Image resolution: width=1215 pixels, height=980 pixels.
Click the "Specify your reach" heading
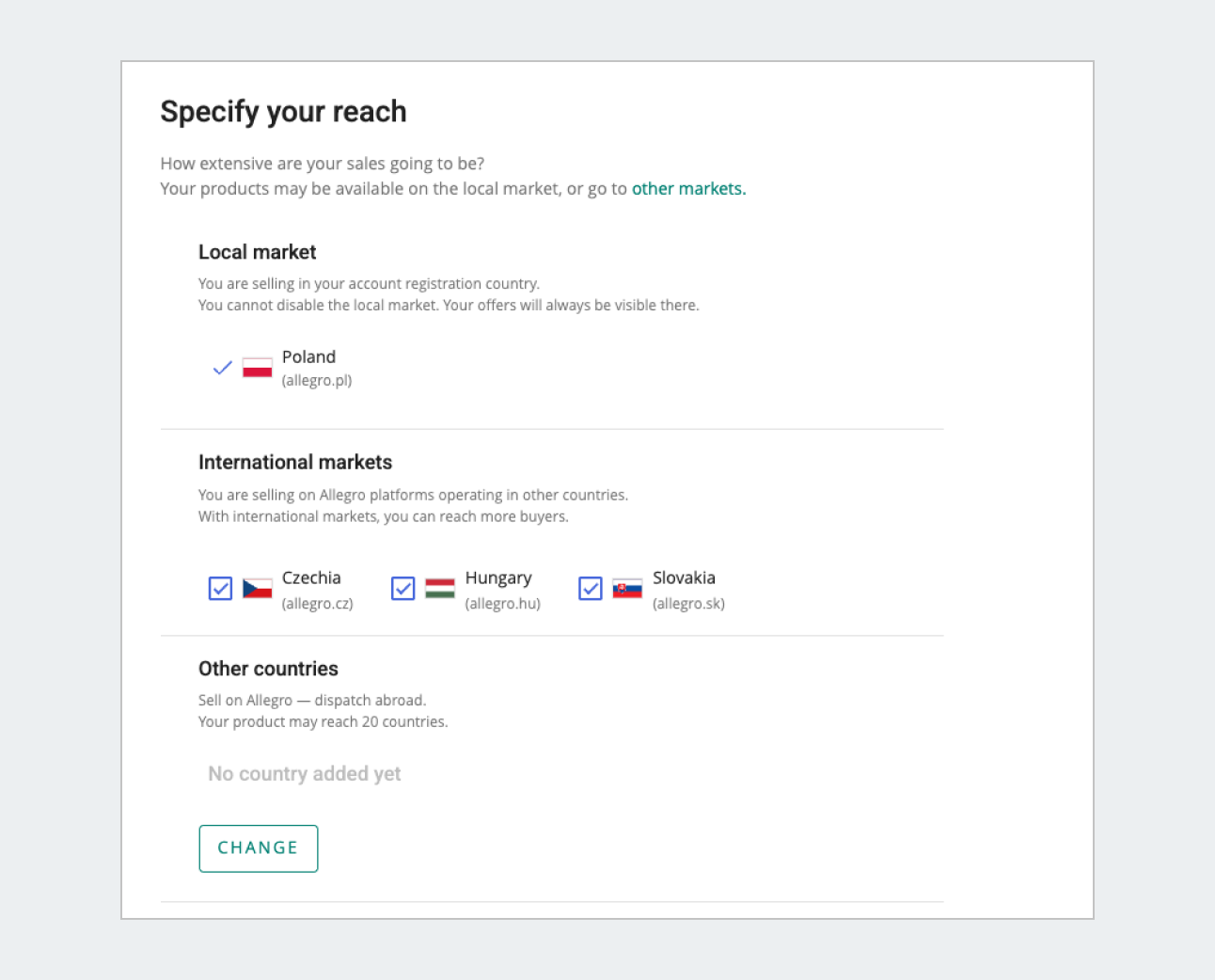(x=283, y=112)
